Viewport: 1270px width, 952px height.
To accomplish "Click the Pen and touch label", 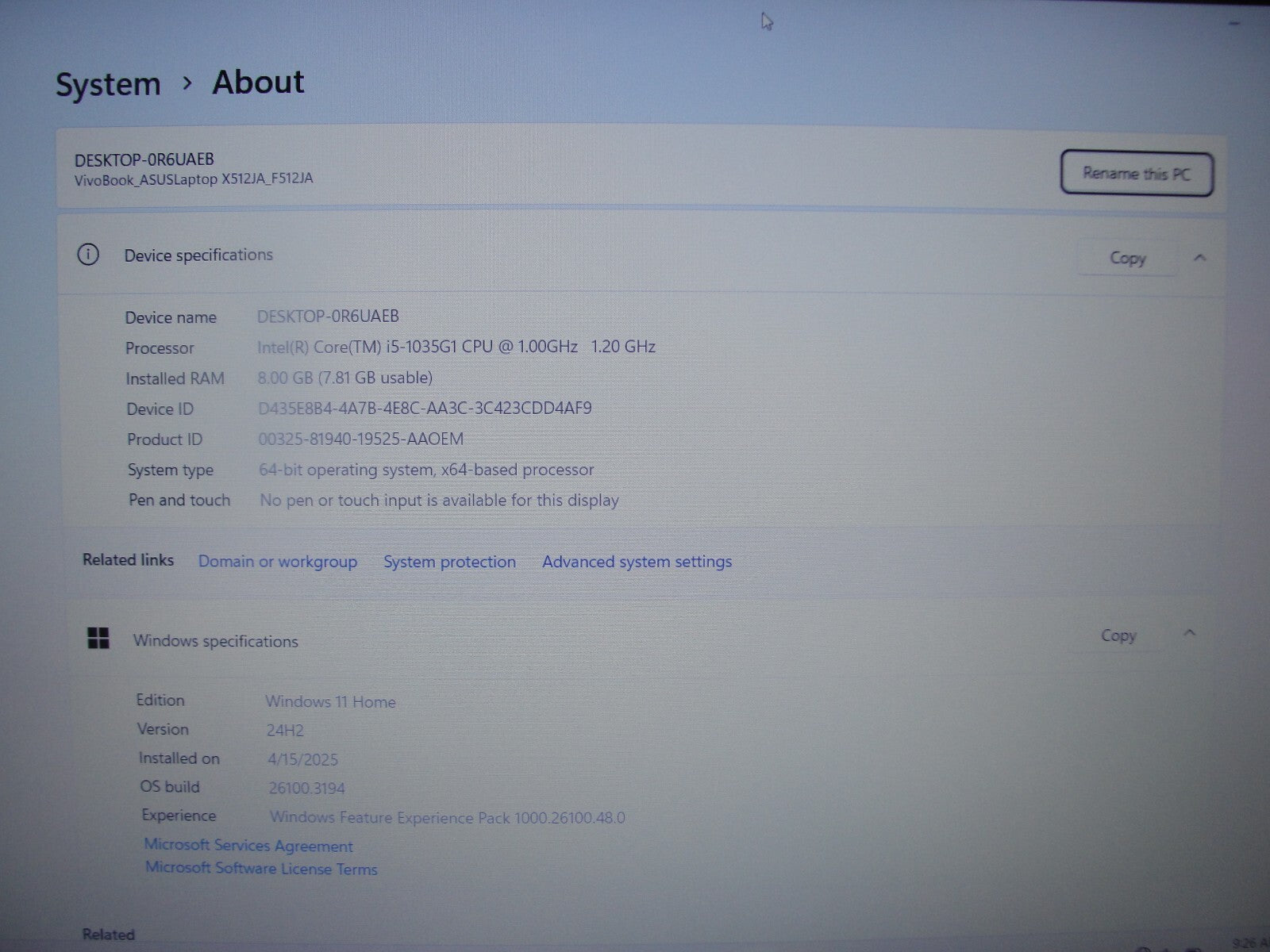I will pos(179,500).
